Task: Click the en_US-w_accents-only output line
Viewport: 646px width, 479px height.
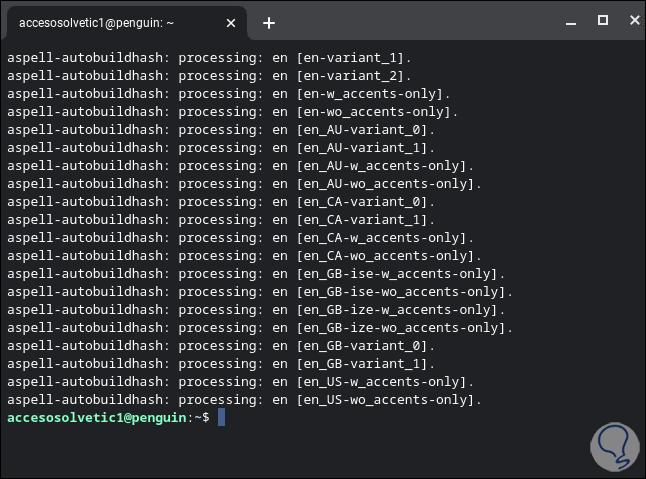Action: coord(240,382)
